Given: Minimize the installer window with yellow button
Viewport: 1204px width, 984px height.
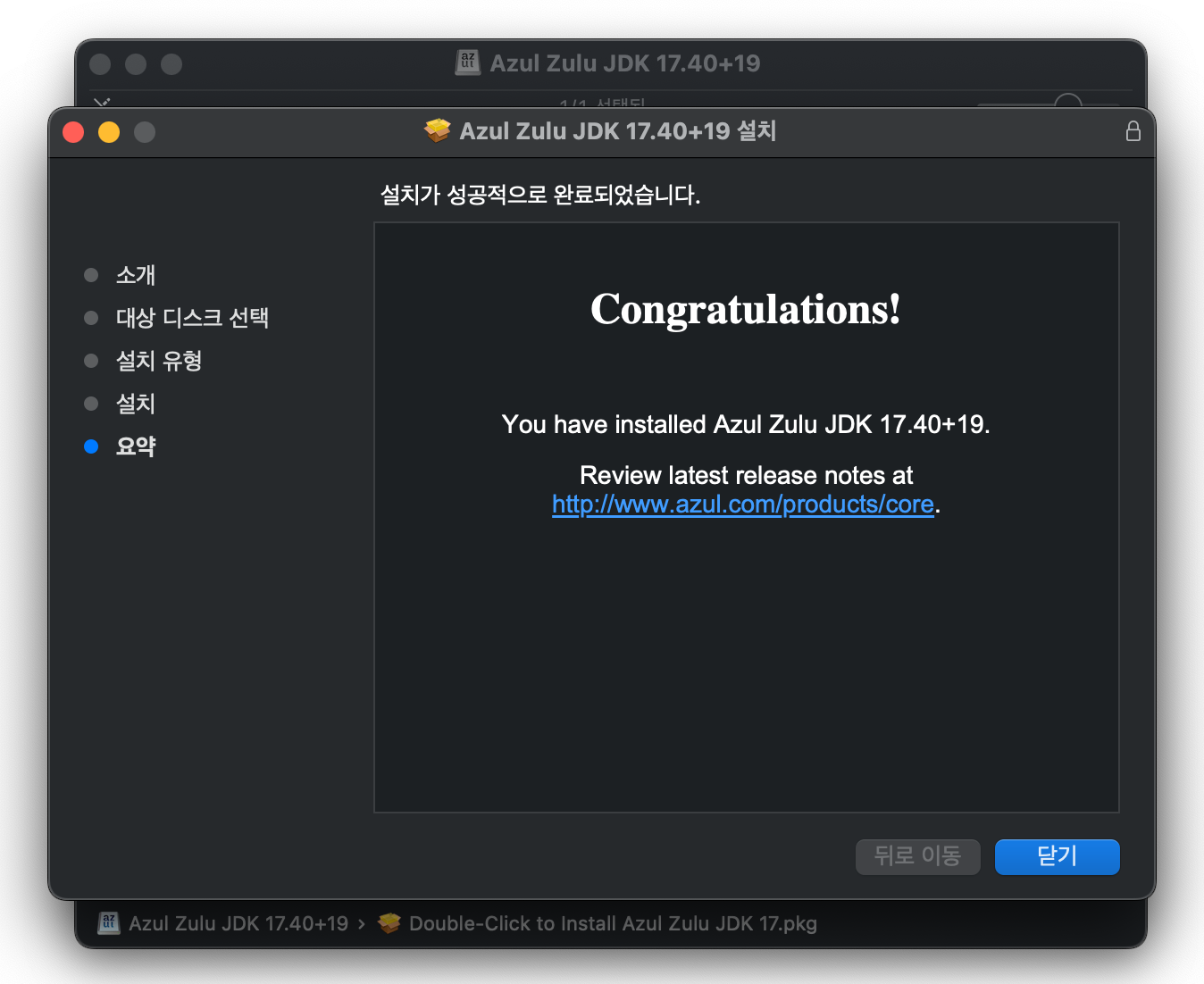Looking at the screenshot, I should (x=109, y=132).
